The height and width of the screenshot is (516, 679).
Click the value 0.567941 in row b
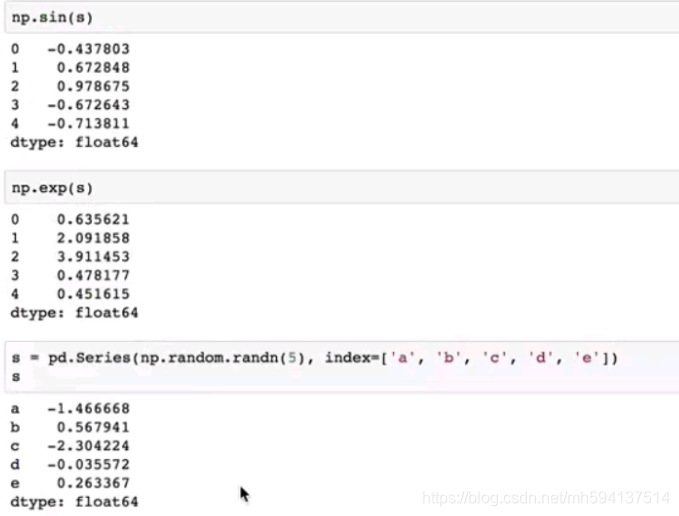click(93, 427)
